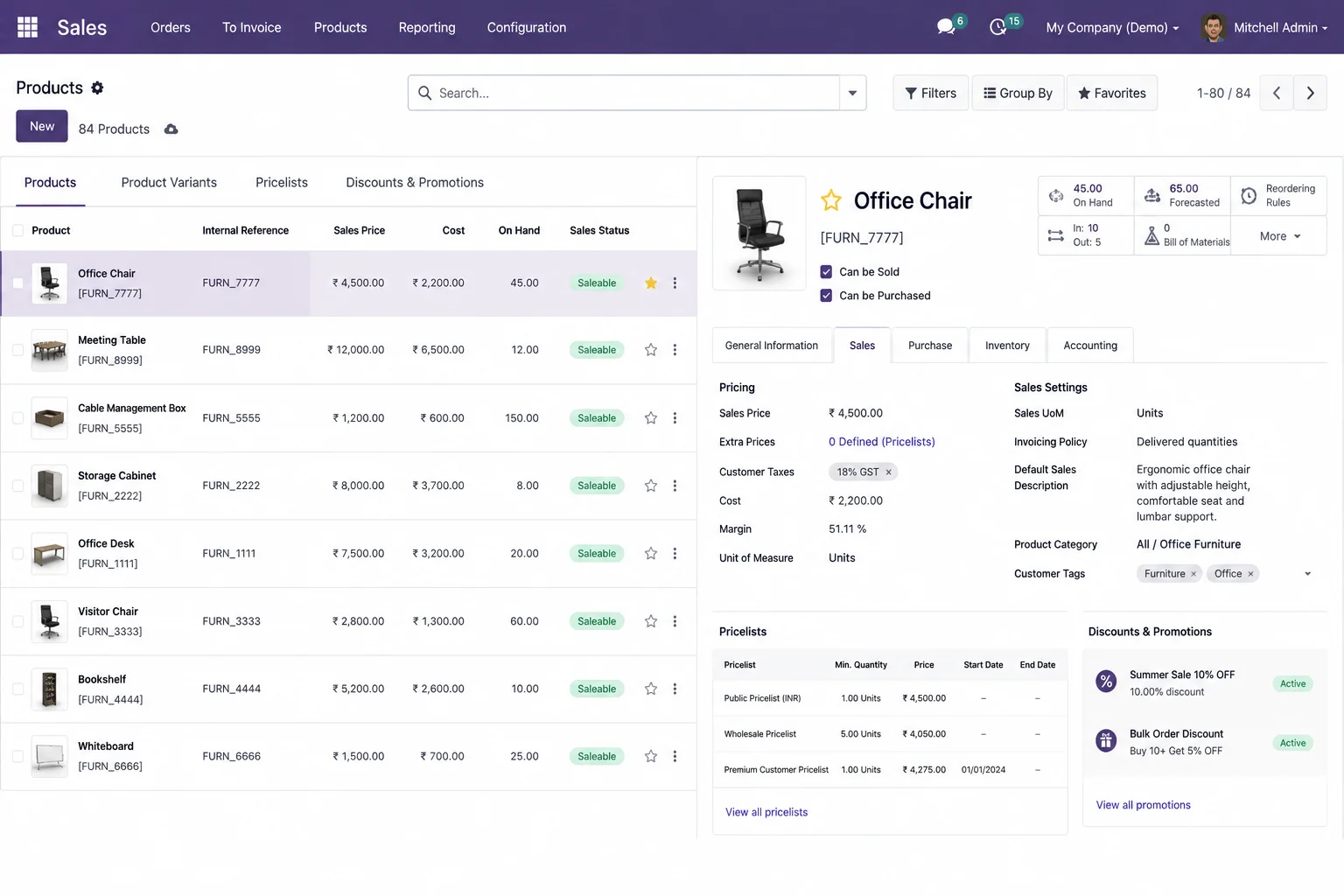Tick the select-all checkbox in Product header
The height and width of the screenshot is (896, 1344).
pyautogui.click(x=17, y=230)
